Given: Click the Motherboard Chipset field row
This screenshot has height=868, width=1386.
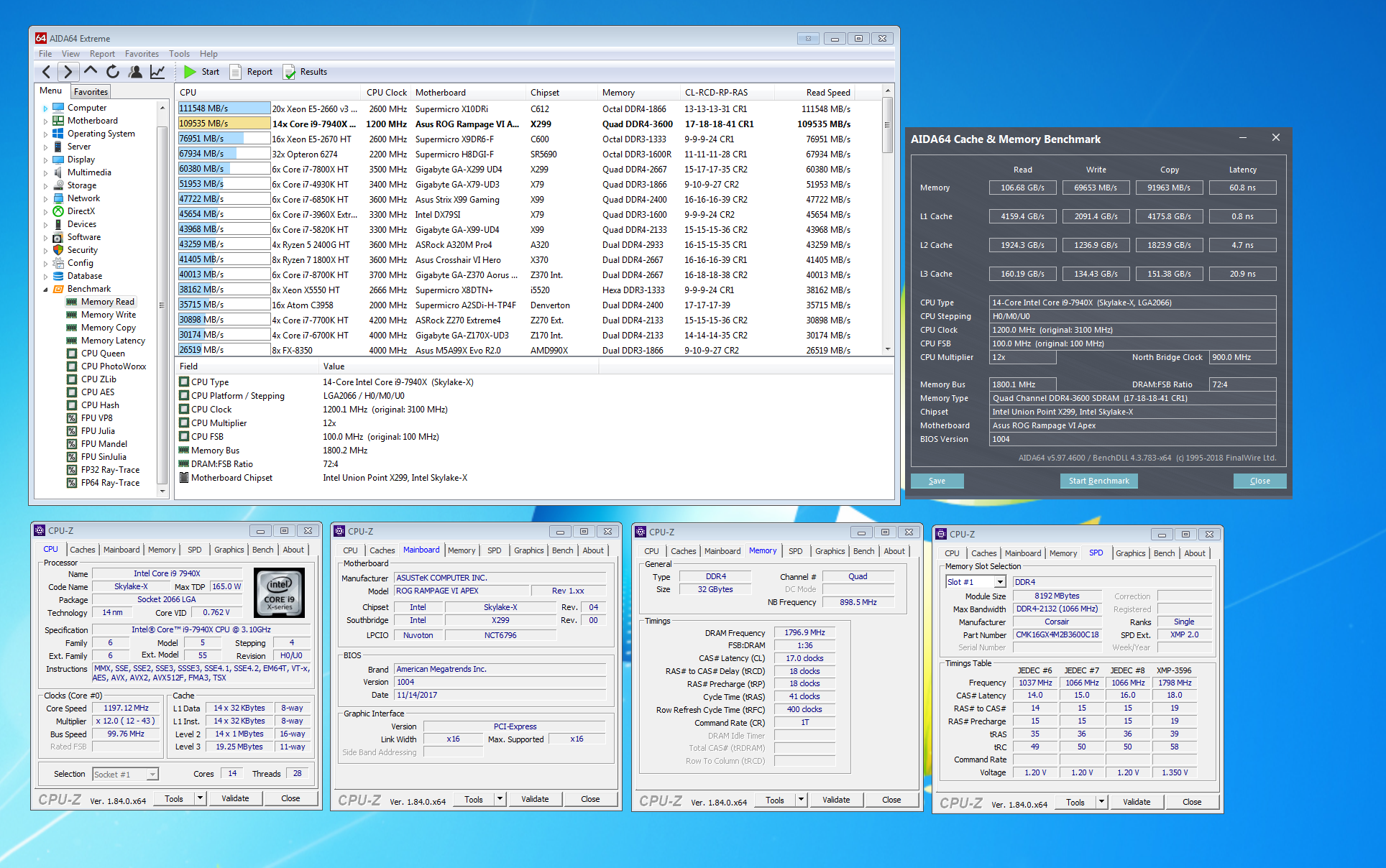Looking at the screenshot, I should pyautogui.click(x=536, y=478).
